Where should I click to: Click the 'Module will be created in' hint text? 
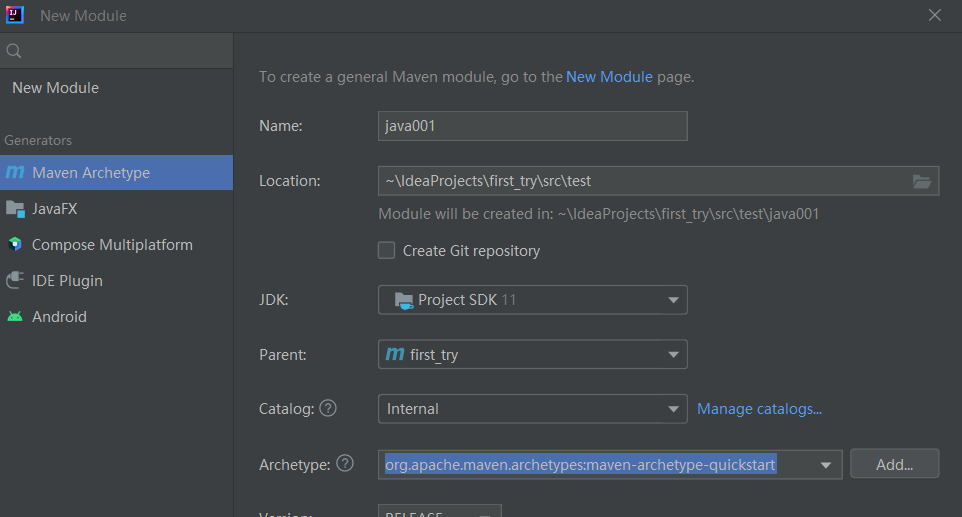point(598,214)
